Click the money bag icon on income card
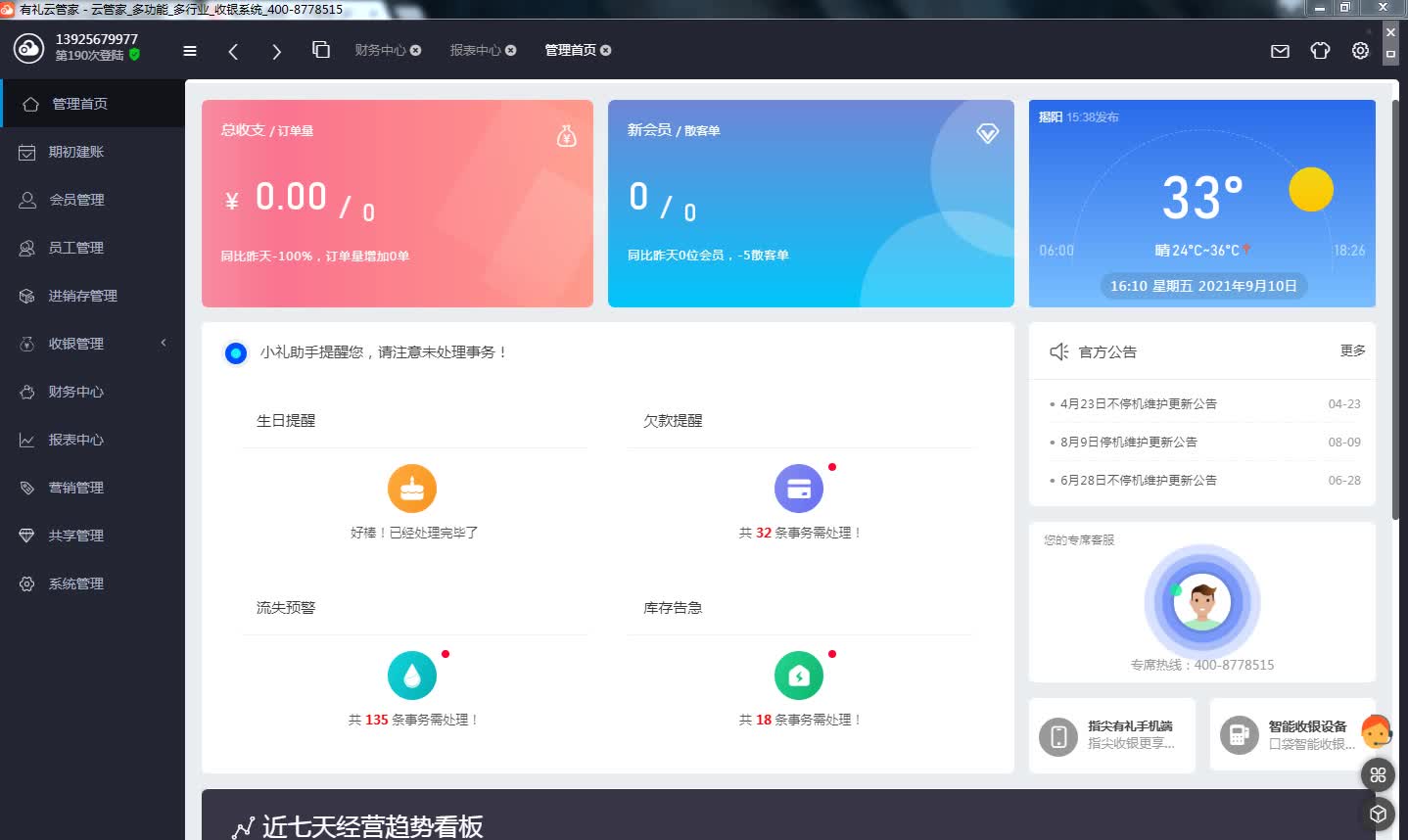Viewport: 1408px width, 840px height. (567, 136)
